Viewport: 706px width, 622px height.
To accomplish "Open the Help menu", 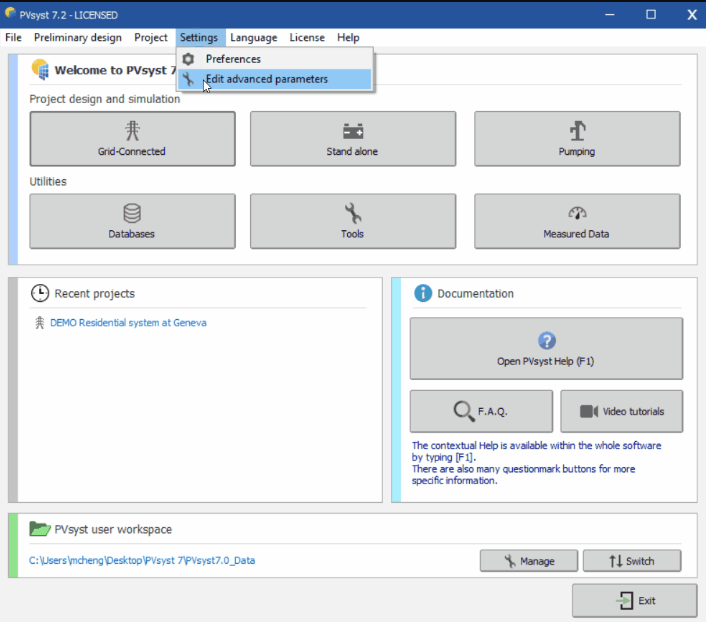I will 348,37.
